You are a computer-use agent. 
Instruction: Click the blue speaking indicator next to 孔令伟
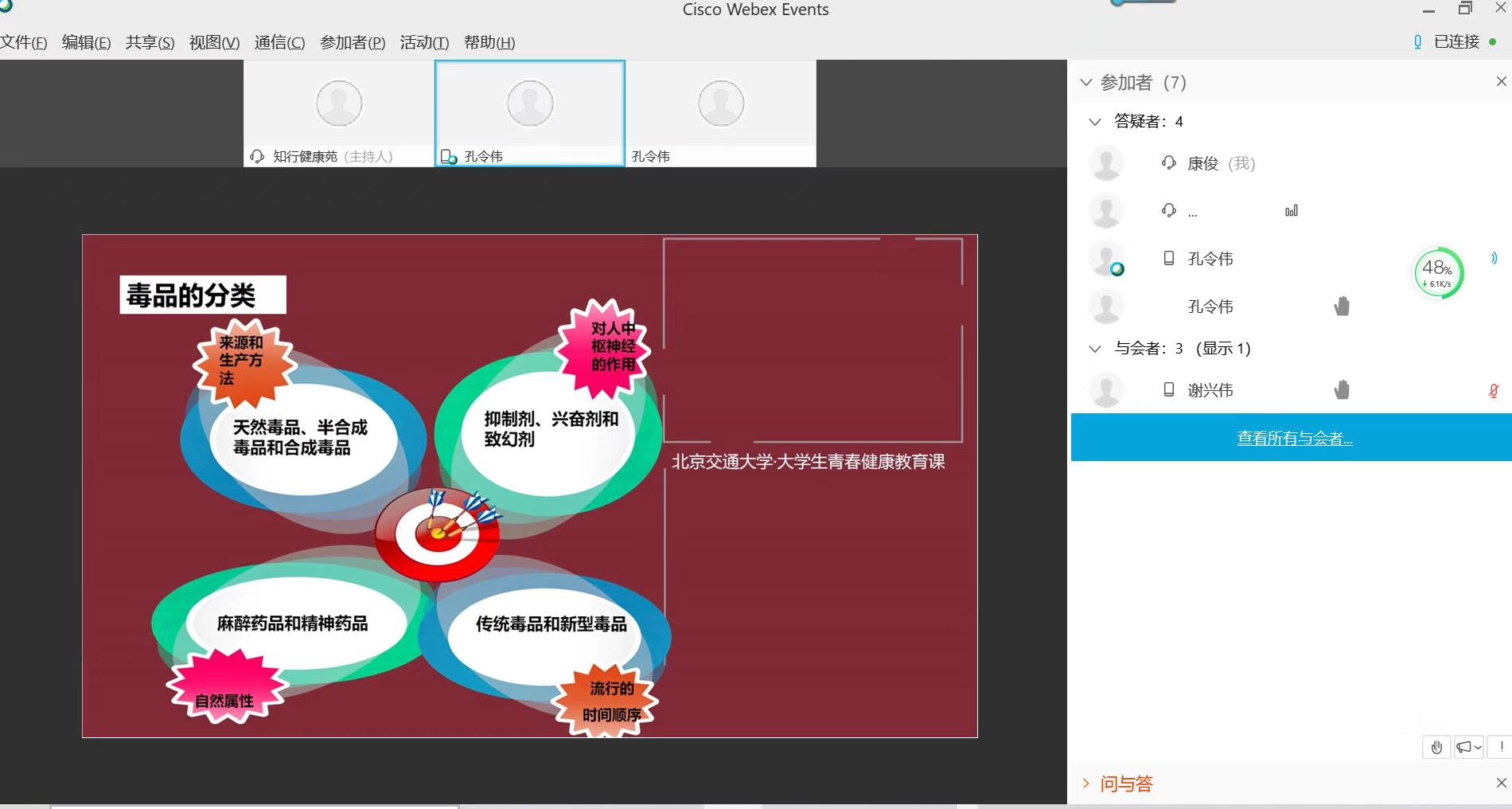coord(1494,258)
